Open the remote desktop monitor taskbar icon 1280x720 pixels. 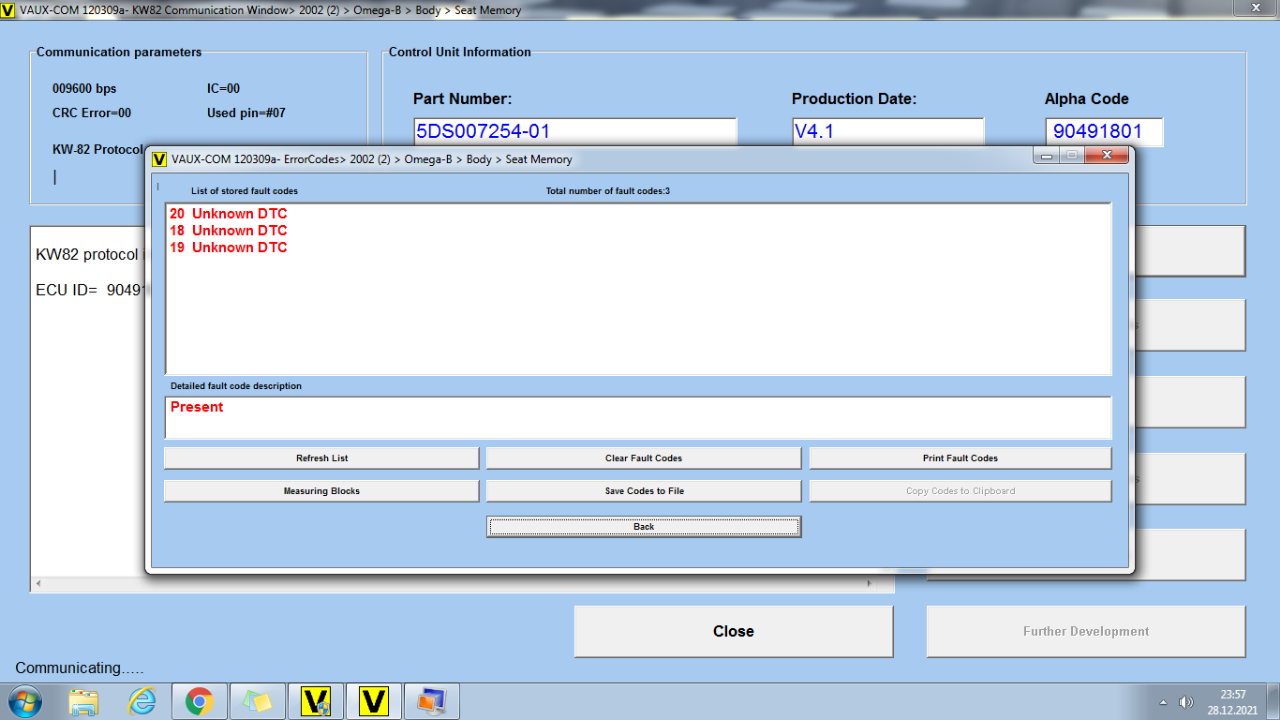[x=432, y=702]
